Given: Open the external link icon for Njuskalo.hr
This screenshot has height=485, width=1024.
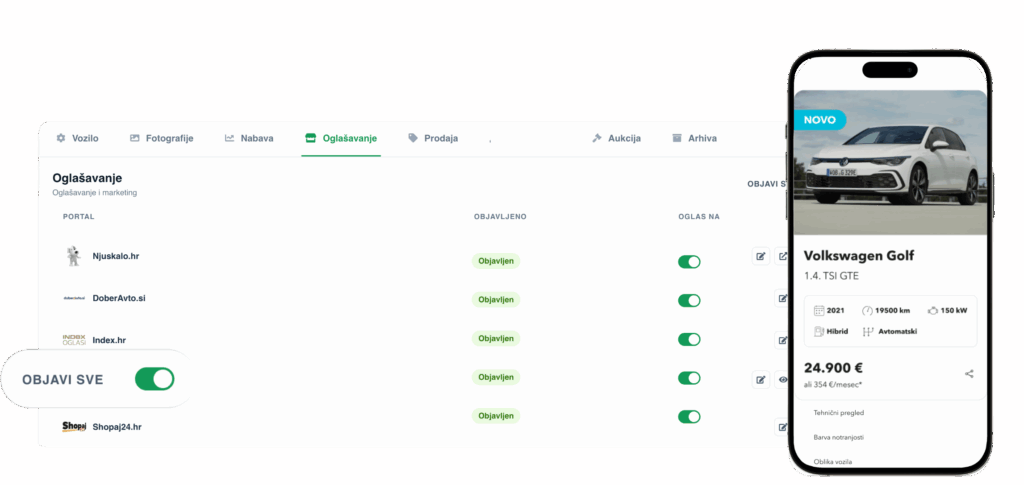Looking at the screenshot, I should (x=782, y=256).
